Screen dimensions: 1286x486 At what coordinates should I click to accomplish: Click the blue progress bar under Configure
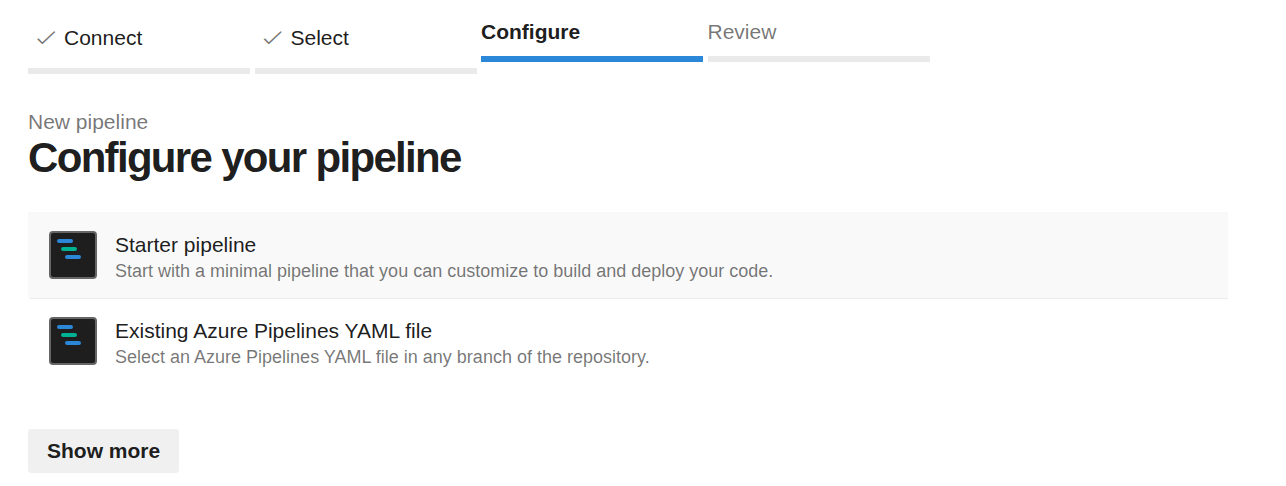coord(591,59)
